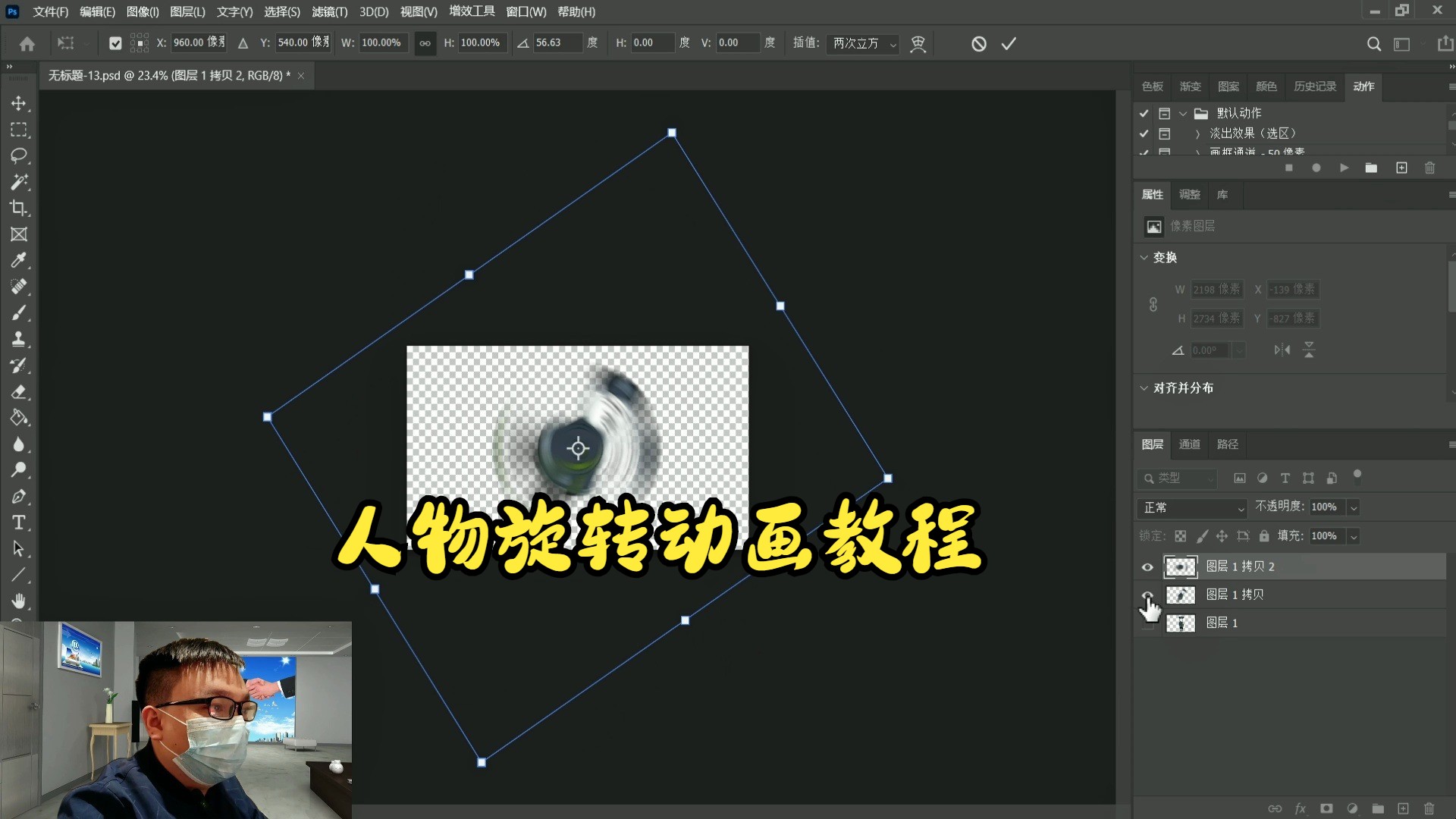Add layer mask in Layers panel

[1326, 808]
